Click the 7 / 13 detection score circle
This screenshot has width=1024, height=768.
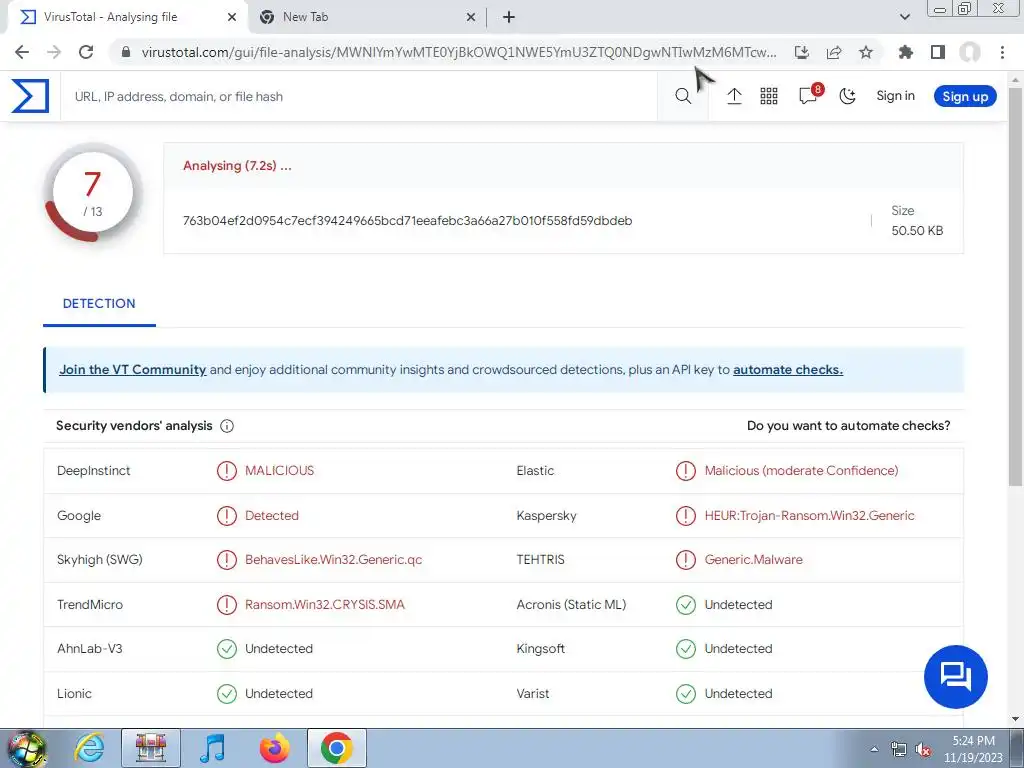[x=92, y=193]
